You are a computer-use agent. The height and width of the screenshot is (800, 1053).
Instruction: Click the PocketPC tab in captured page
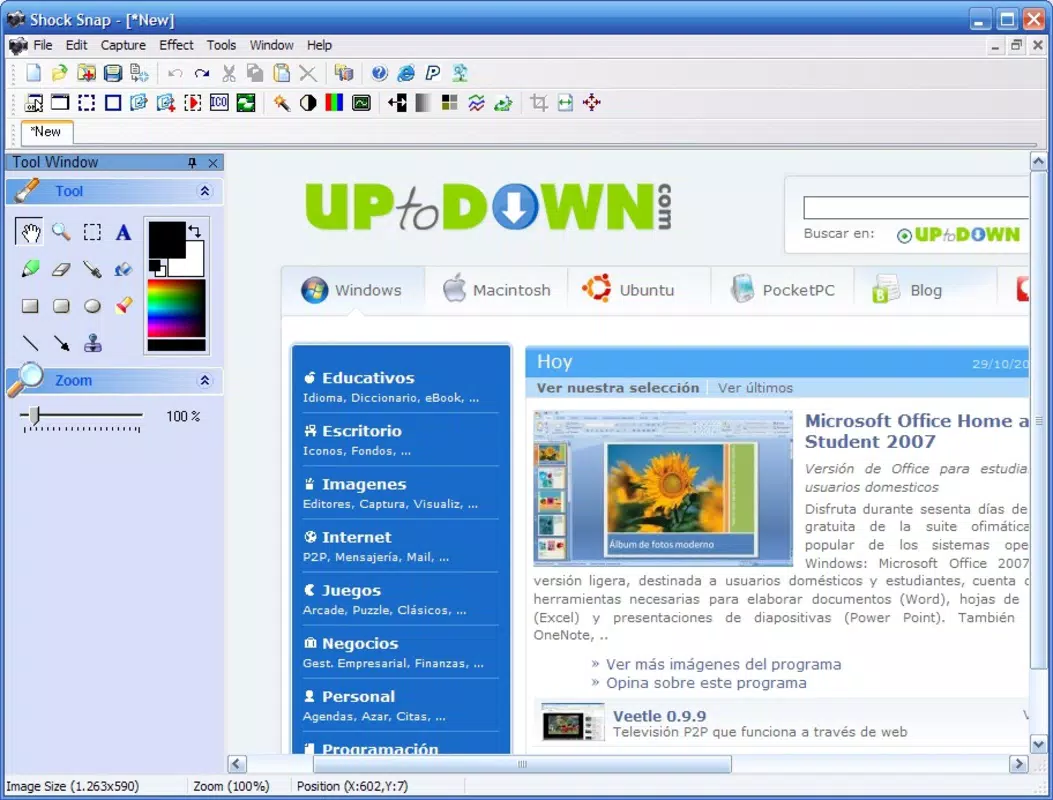[x=783, y=290]
